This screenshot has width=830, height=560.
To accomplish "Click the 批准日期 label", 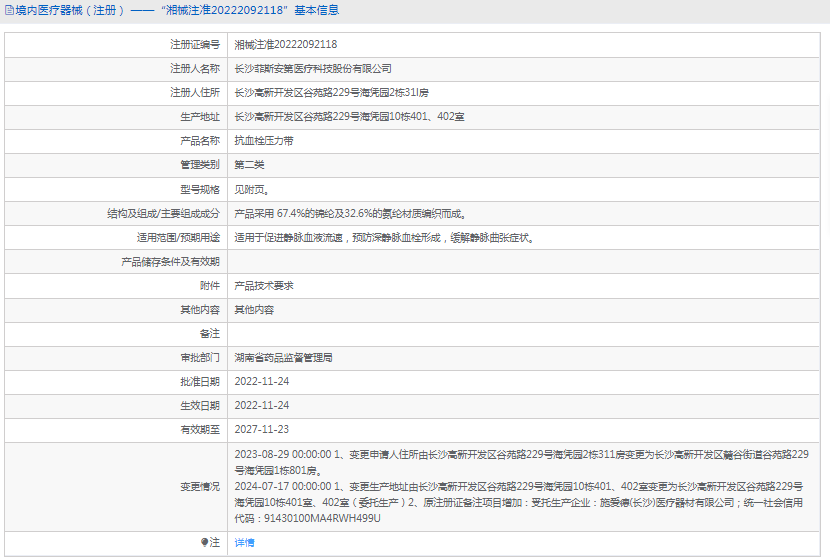I will [200, 382].
